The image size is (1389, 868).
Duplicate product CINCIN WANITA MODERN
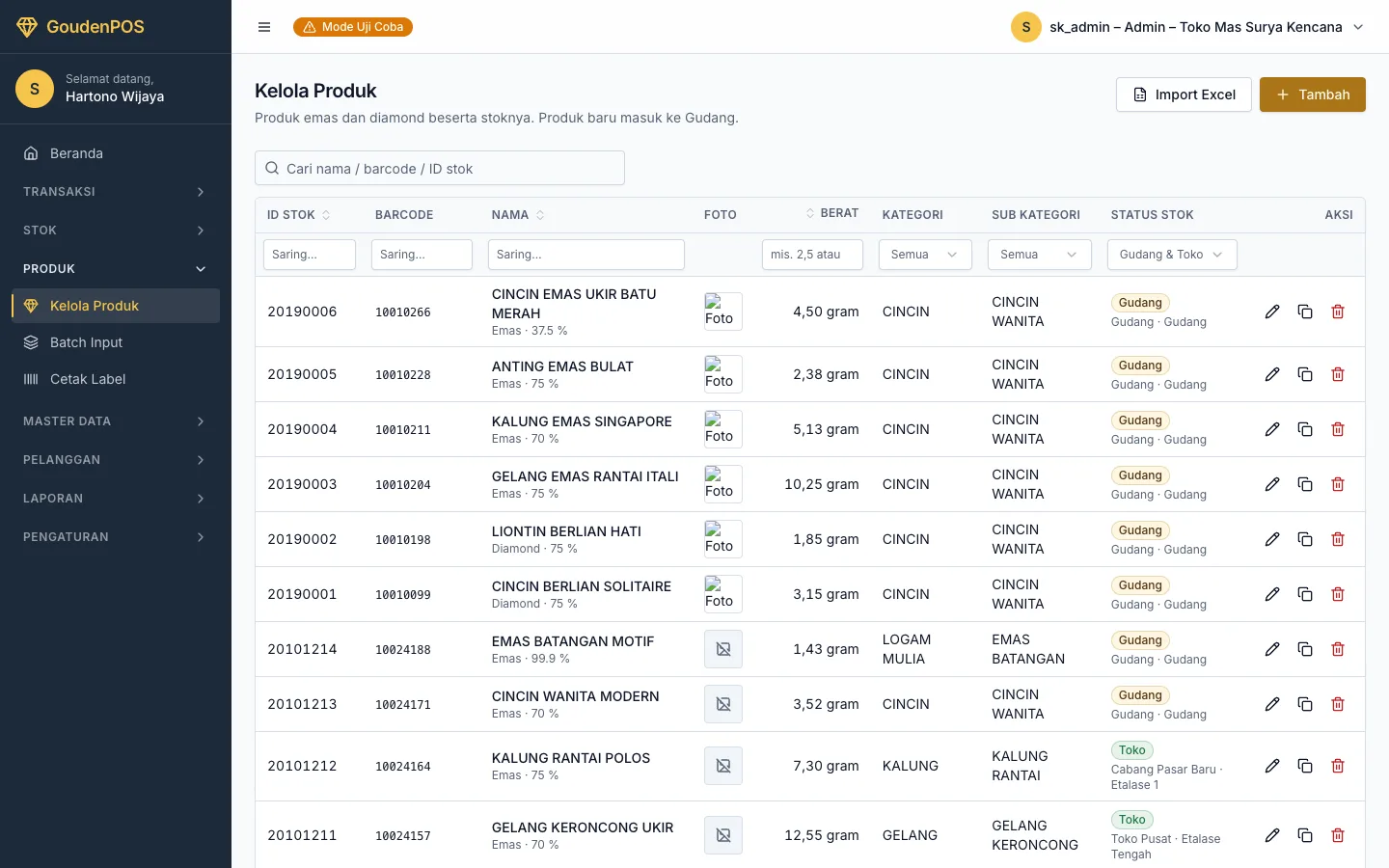(1305, 704)
